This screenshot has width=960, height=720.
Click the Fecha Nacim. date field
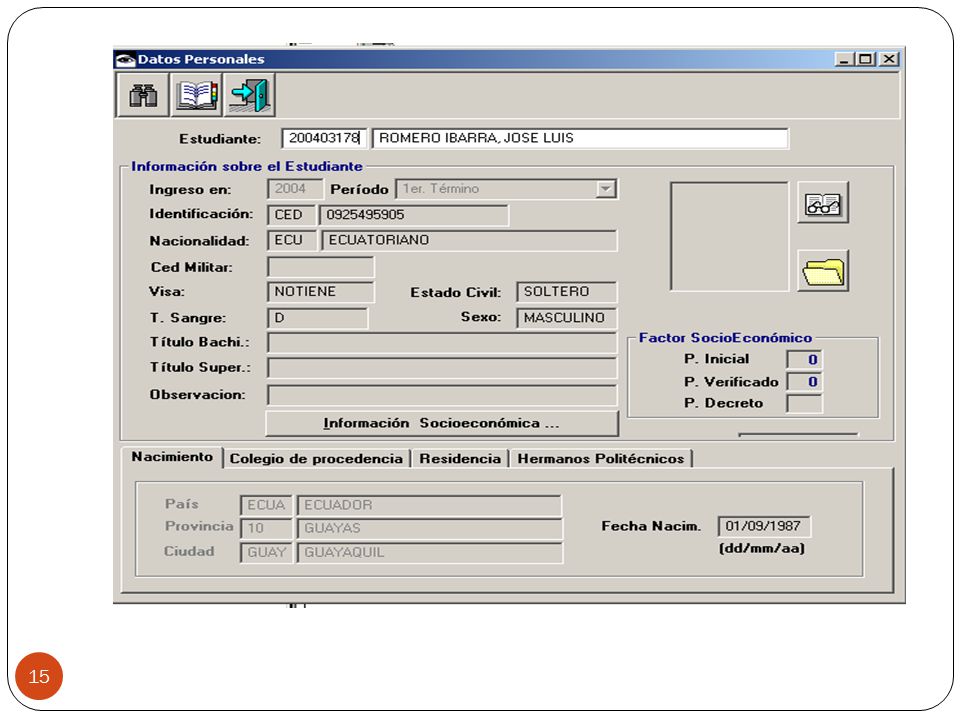(763, 526)
